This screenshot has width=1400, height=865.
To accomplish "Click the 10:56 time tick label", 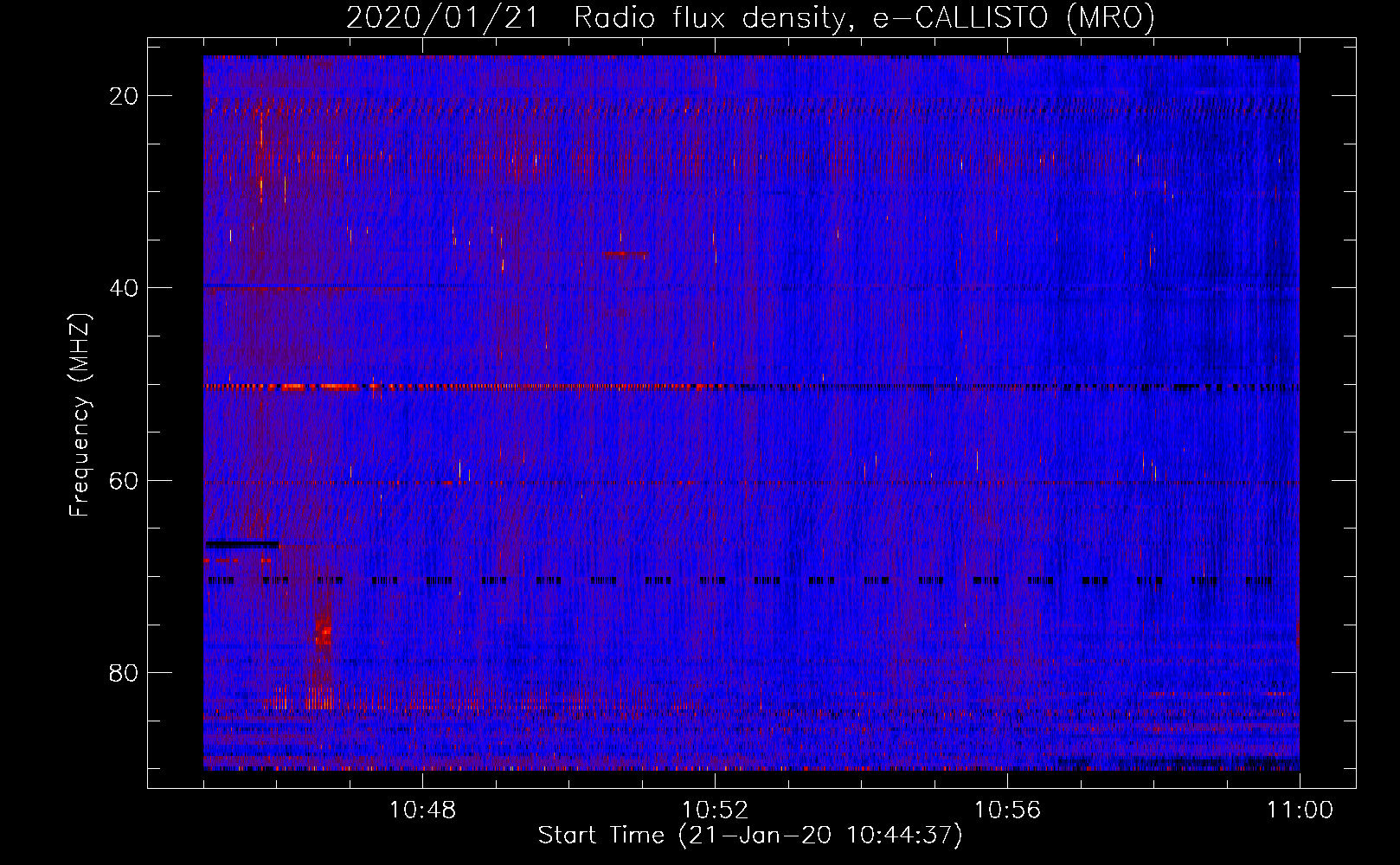I will coord(1007,811).
